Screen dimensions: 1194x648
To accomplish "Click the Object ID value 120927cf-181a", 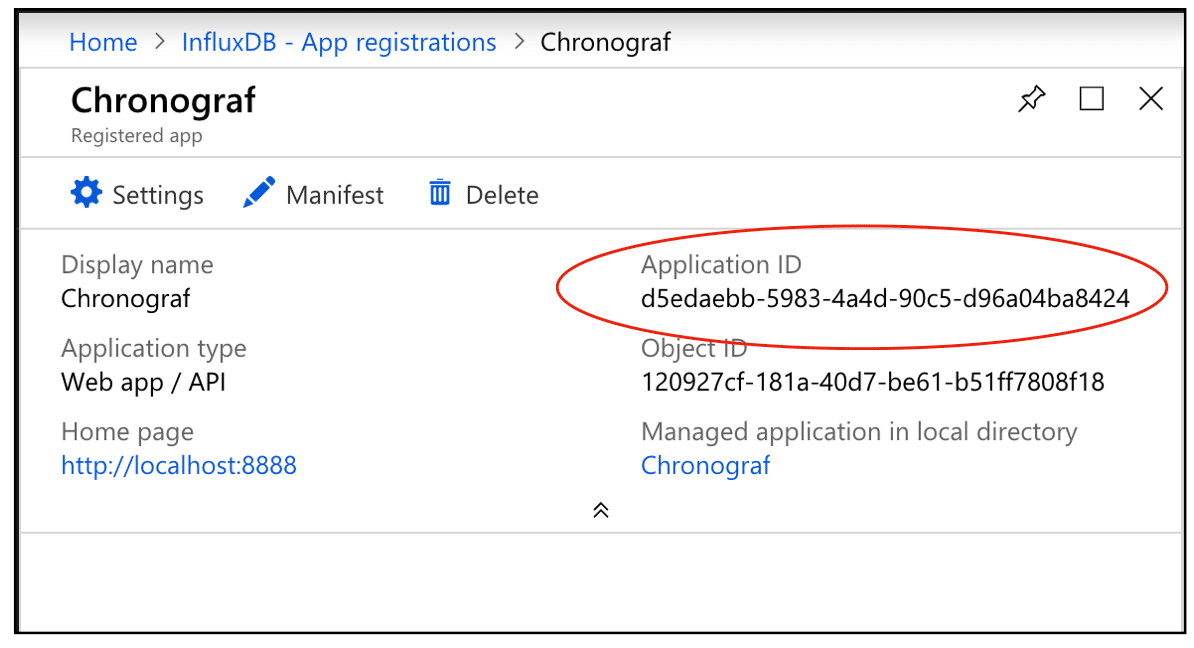I will click(872, 382).
